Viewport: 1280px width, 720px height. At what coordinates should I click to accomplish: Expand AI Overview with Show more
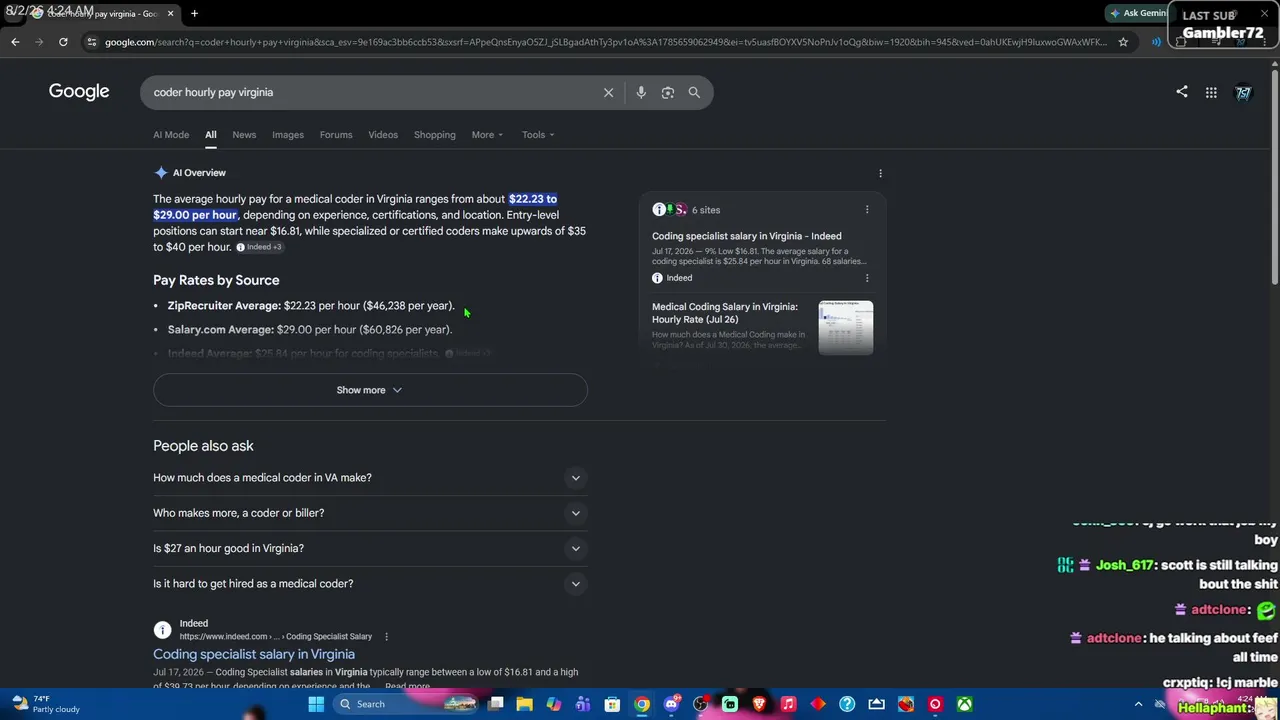click(370, 390)
